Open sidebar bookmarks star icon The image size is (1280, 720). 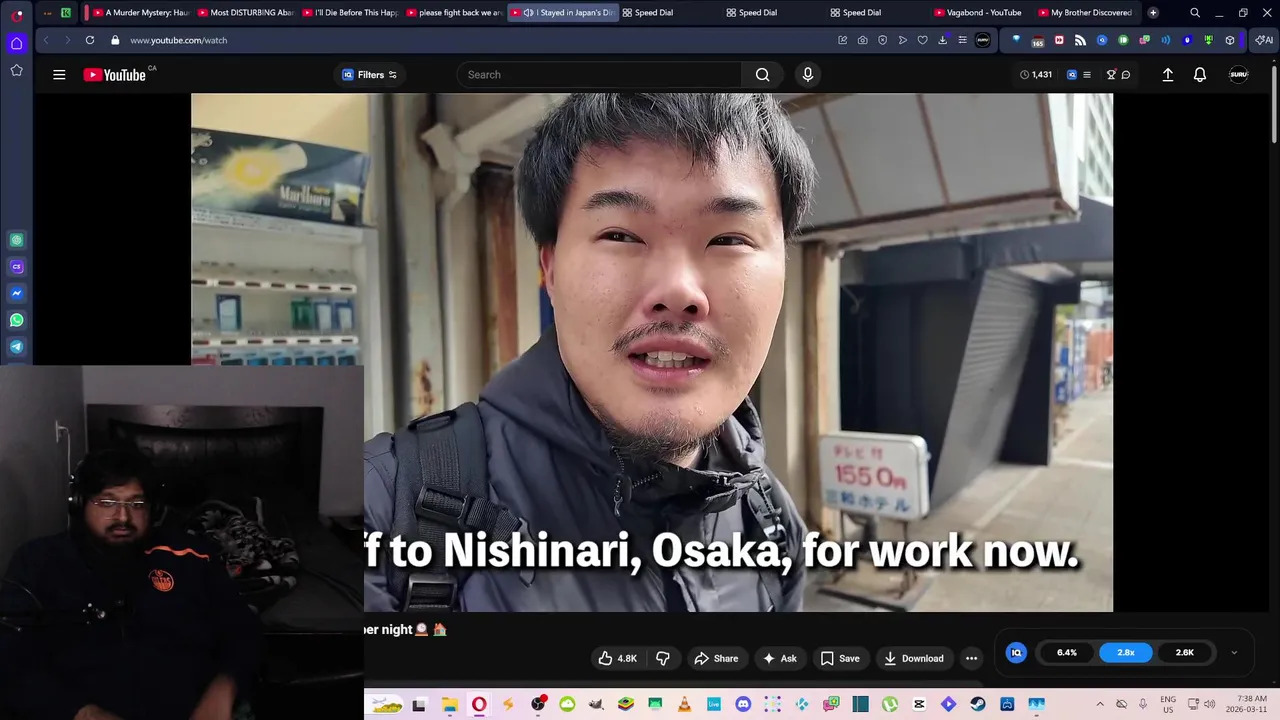(x=16, y=70)
